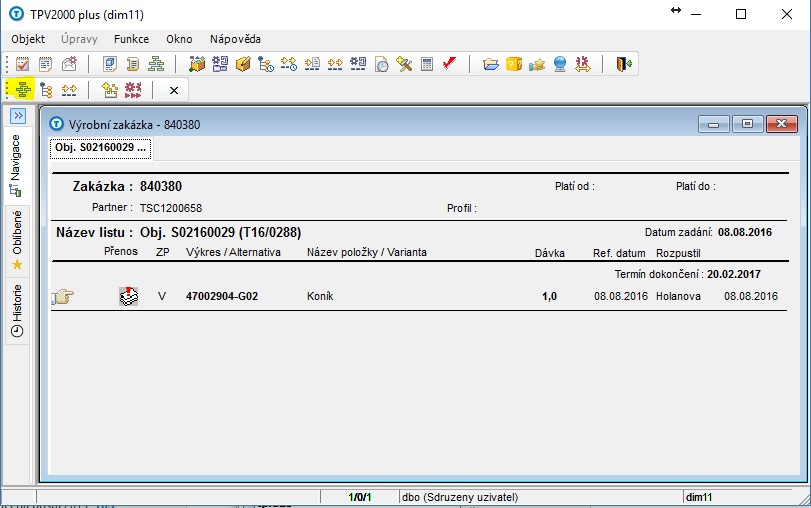Image resolution: width=811 pixels, height=508 pixels.
Task: Click the envelope with gear toolbar icon
Action: click(x=69, y=64)
